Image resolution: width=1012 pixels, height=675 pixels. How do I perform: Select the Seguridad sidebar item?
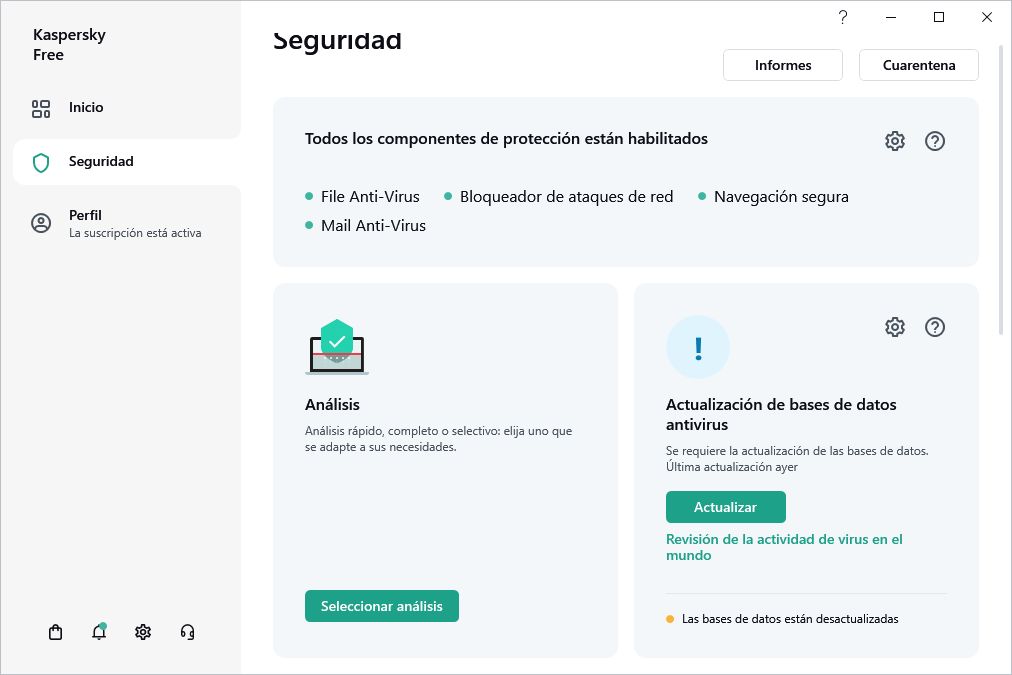pos(101,162)
